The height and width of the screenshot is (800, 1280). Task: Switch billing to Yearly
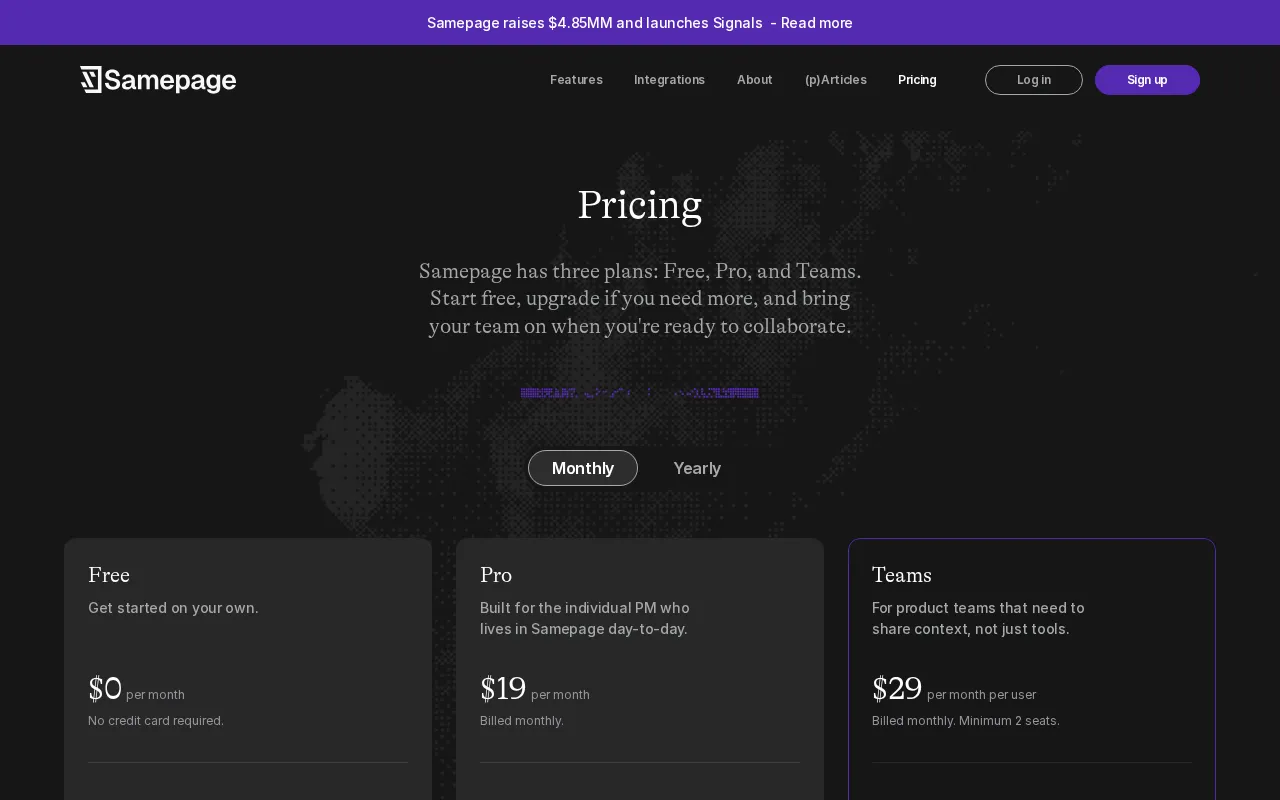pyautogui.click(x=697, y=468)
